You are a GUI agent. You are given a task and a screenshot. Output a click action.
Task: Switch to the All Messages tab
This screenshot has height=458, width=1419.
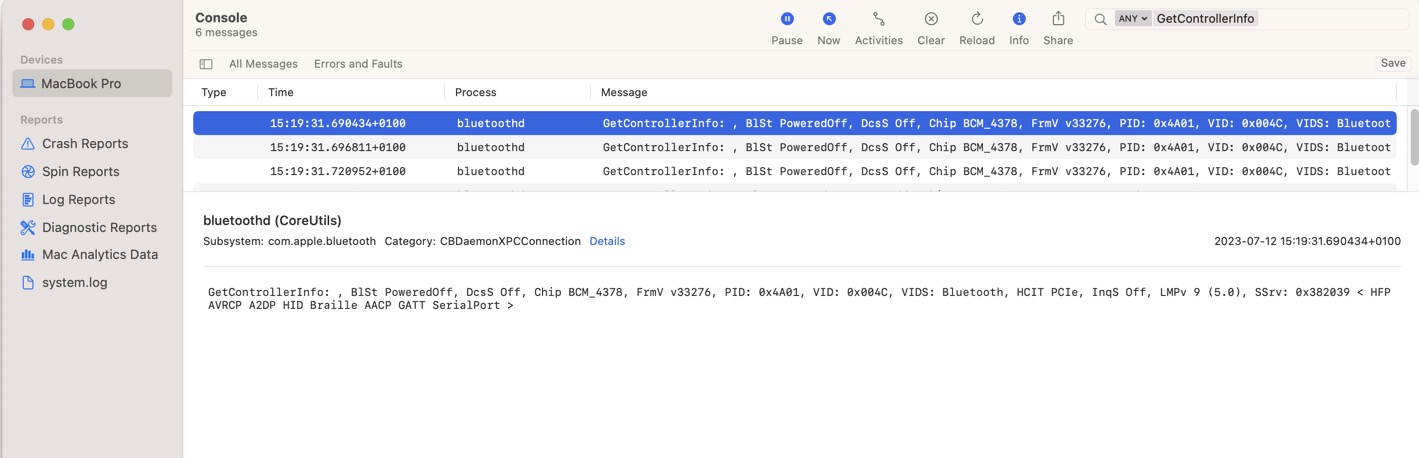tap(263, 64)
